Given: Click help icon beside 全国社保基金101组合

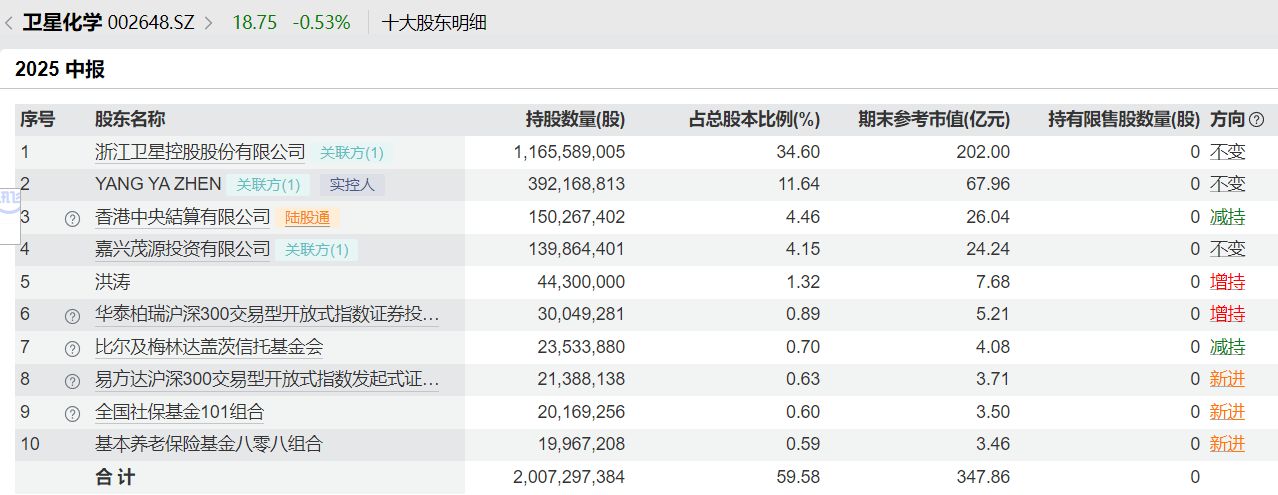Looking at the screenshot, I should 72,413.
